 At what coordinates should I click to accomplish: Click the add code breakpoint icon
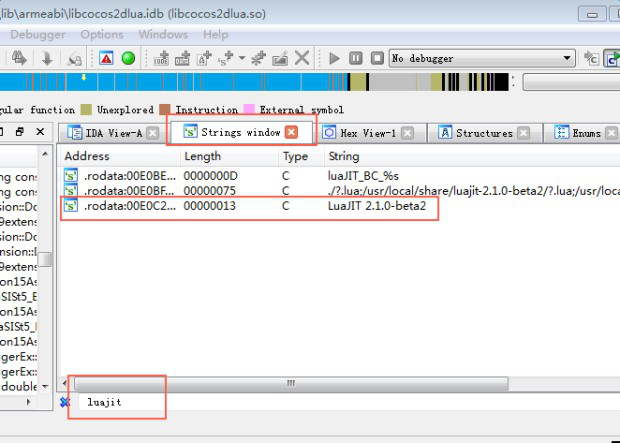point(161,59)
